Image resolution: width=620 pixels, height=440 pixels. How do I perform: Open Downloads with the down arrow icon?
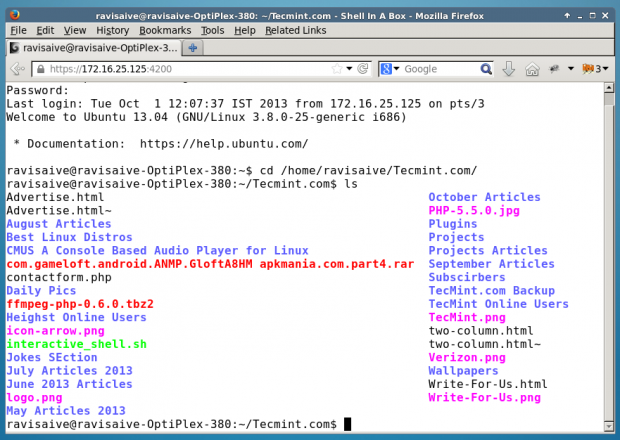(x=508, y=69)
